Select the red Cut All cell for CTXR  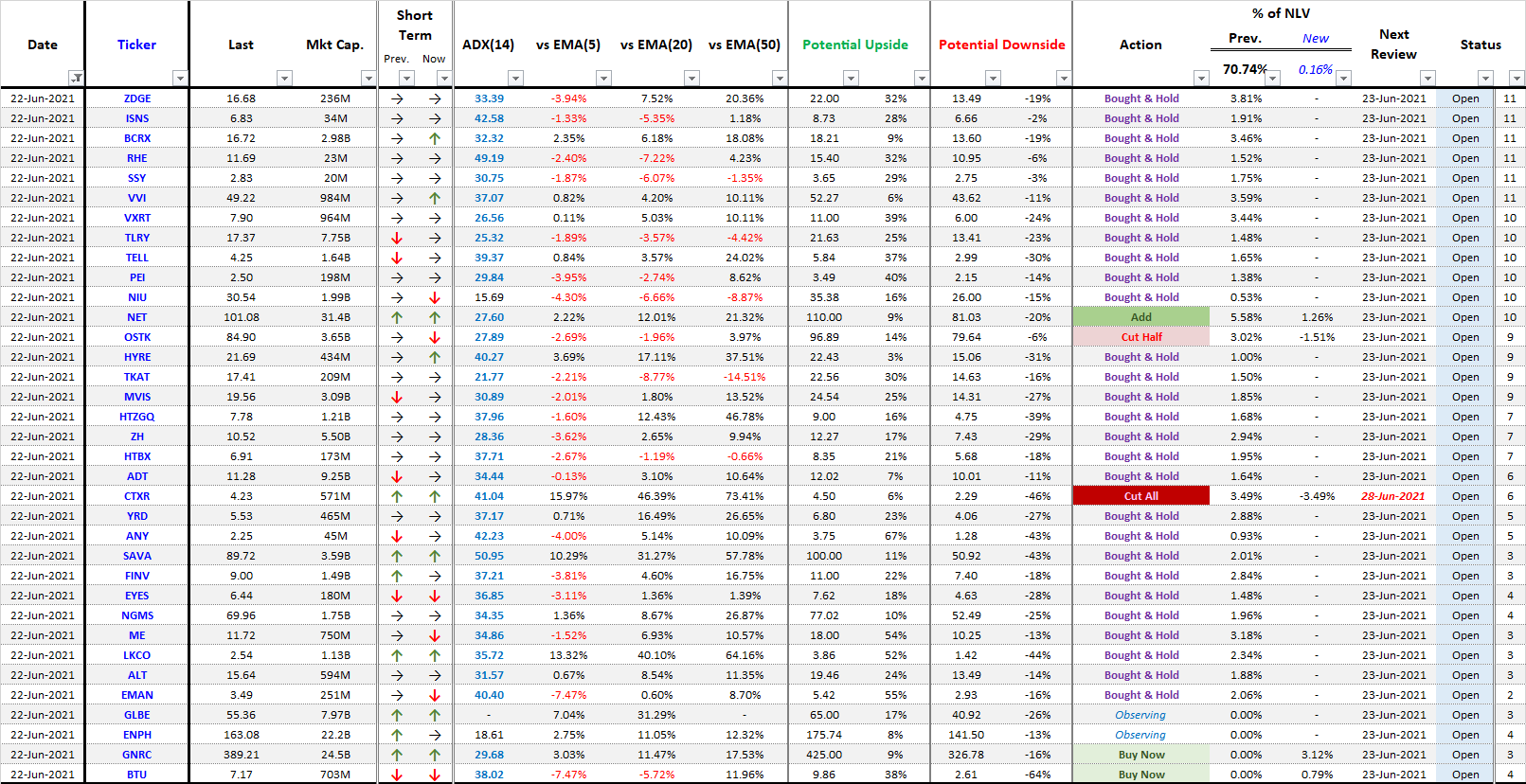tap(1141, 496)
